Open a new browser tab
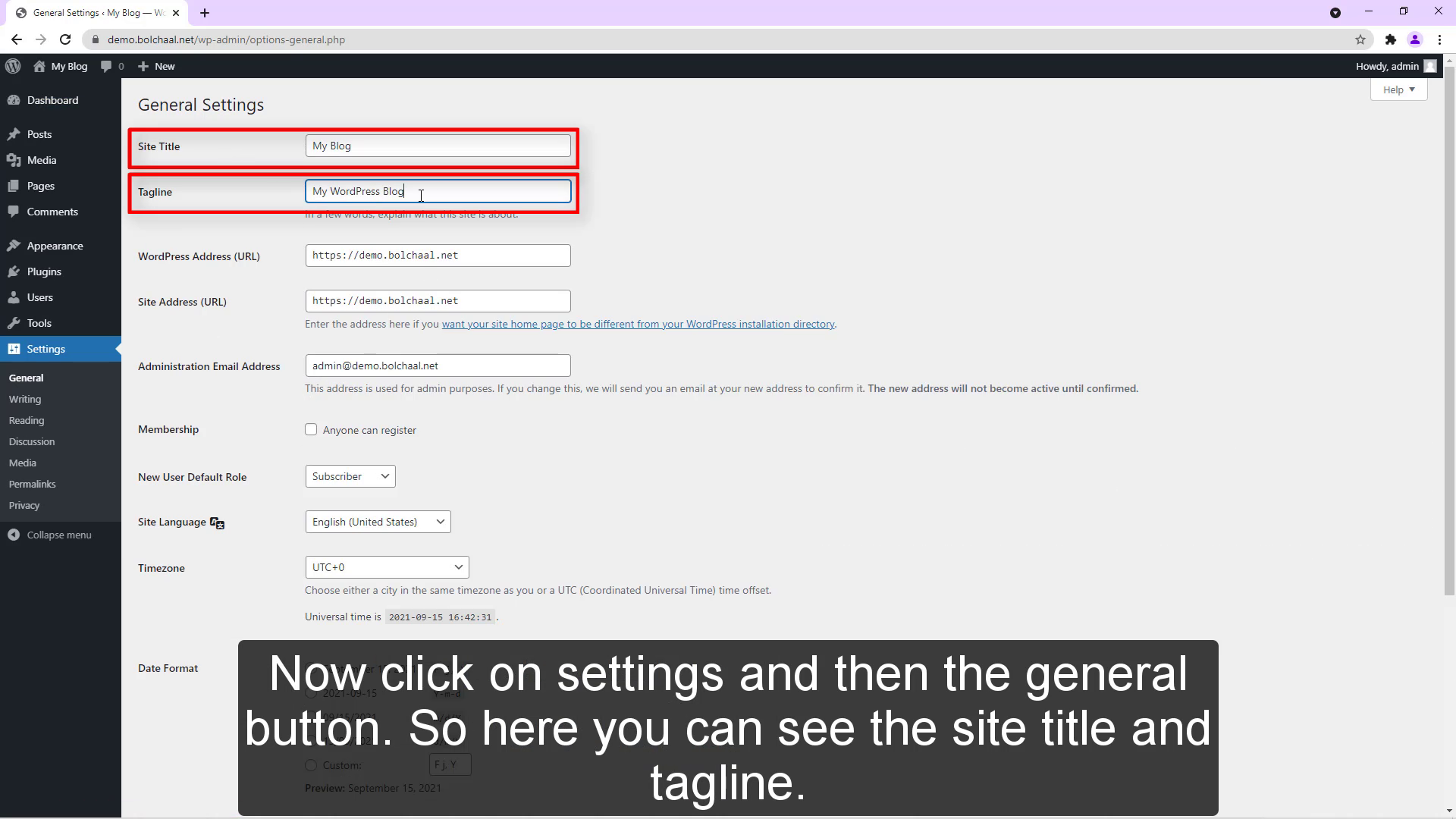The height and width of the screenshot is (819, 1456). tap(205, 13)
